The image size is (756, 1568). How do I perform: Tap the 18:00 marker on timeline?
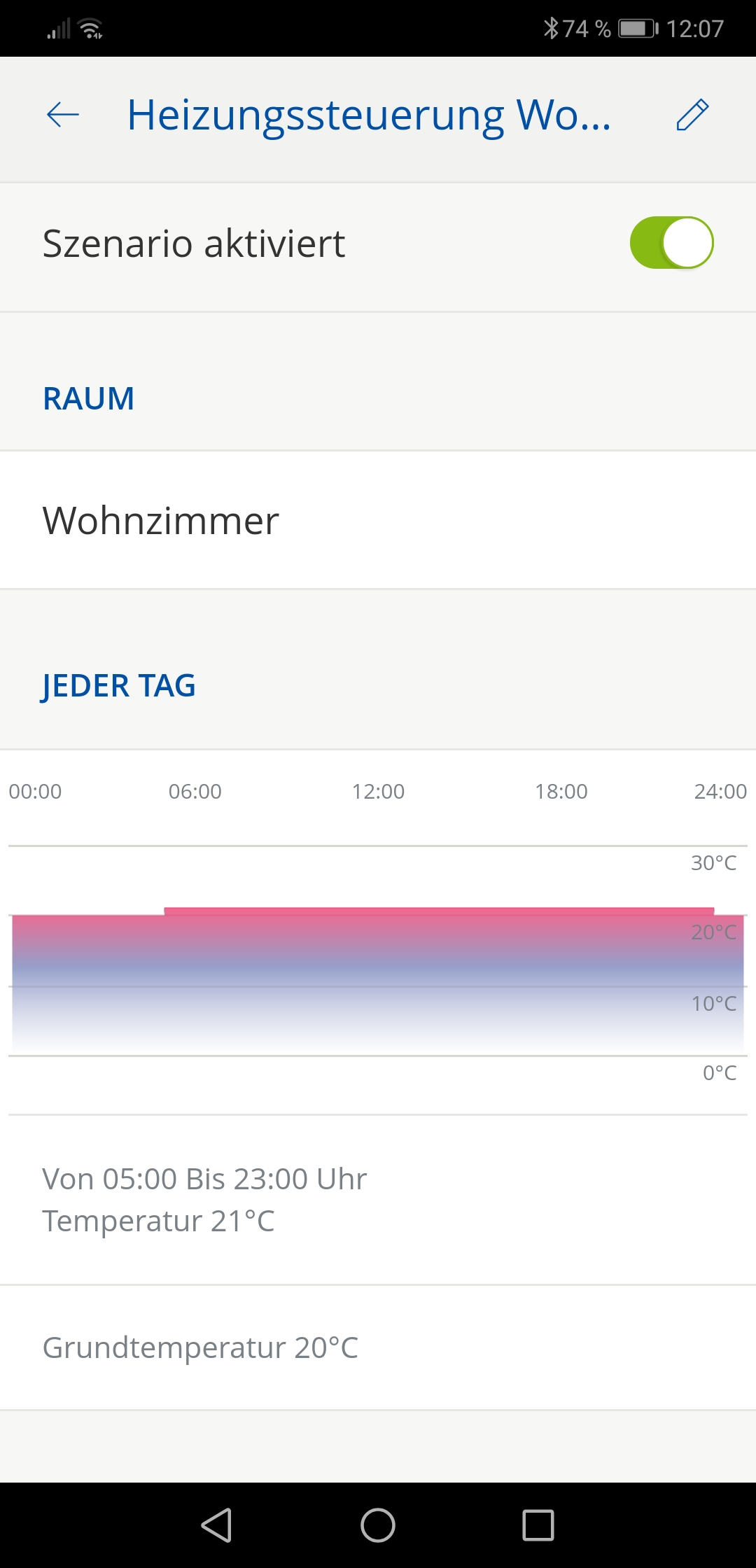(561, 792)
